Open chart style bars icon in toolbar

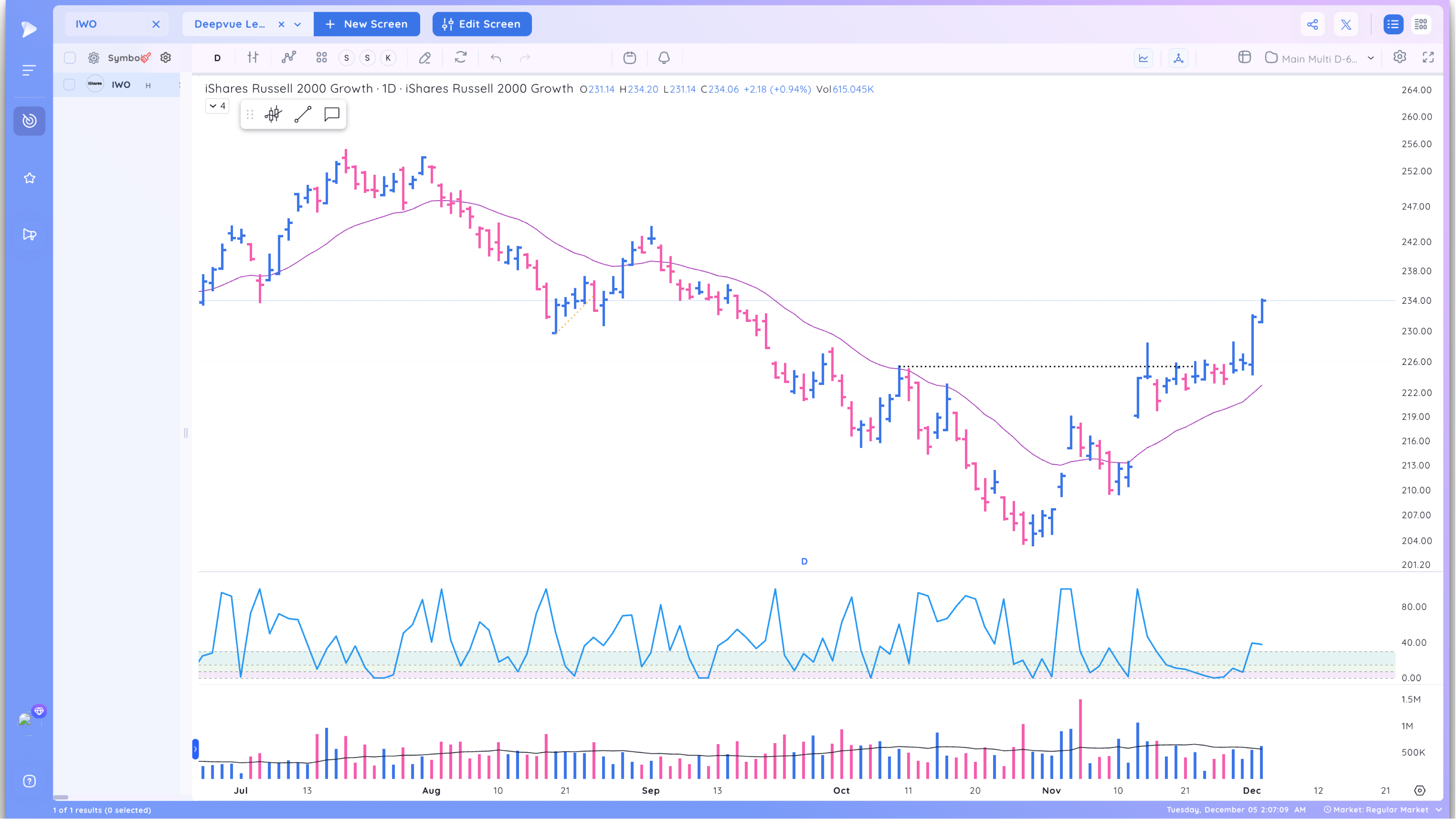point(253,58)
